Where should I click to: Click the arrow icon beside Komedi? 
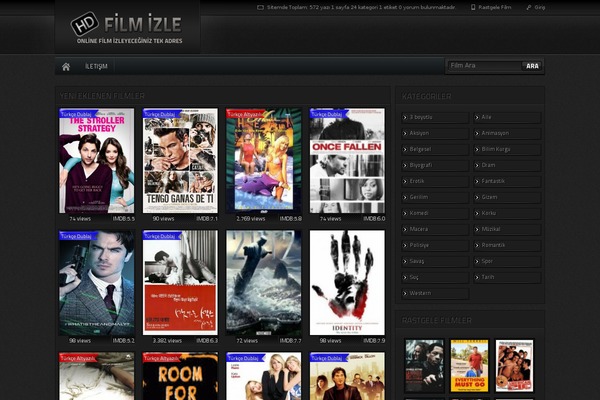point(405,214)
